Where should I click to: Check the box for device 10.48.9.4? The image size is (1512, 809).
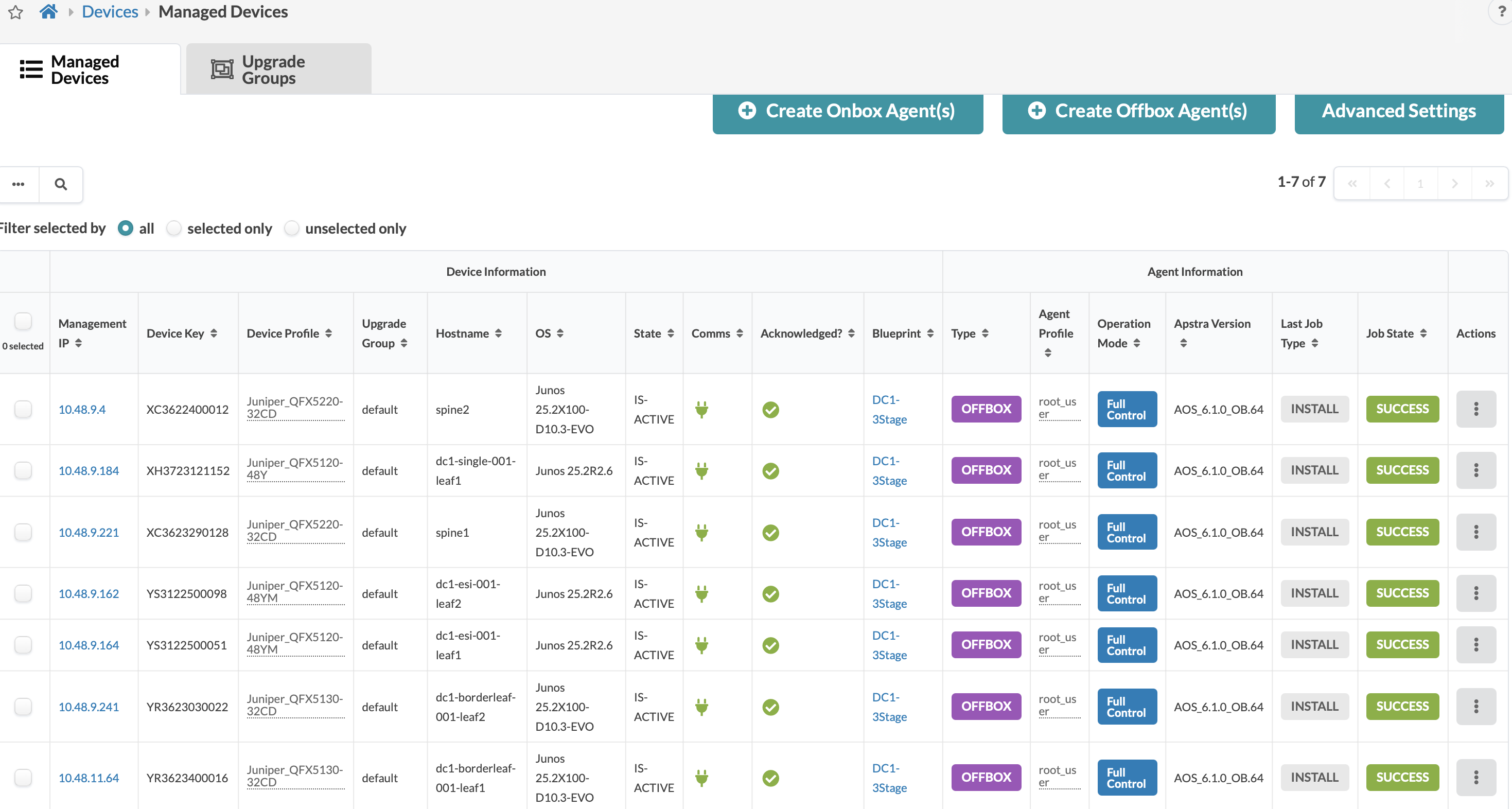coord(23,409)
